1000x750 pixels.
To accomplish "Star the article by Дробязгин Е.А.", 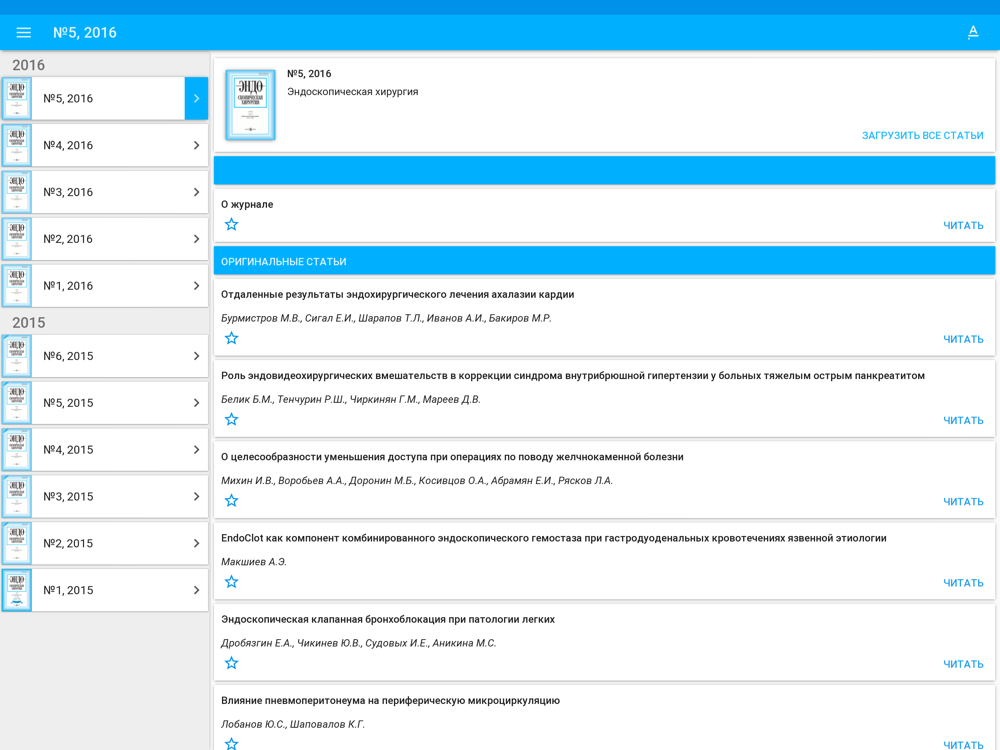I will [232, 663].
